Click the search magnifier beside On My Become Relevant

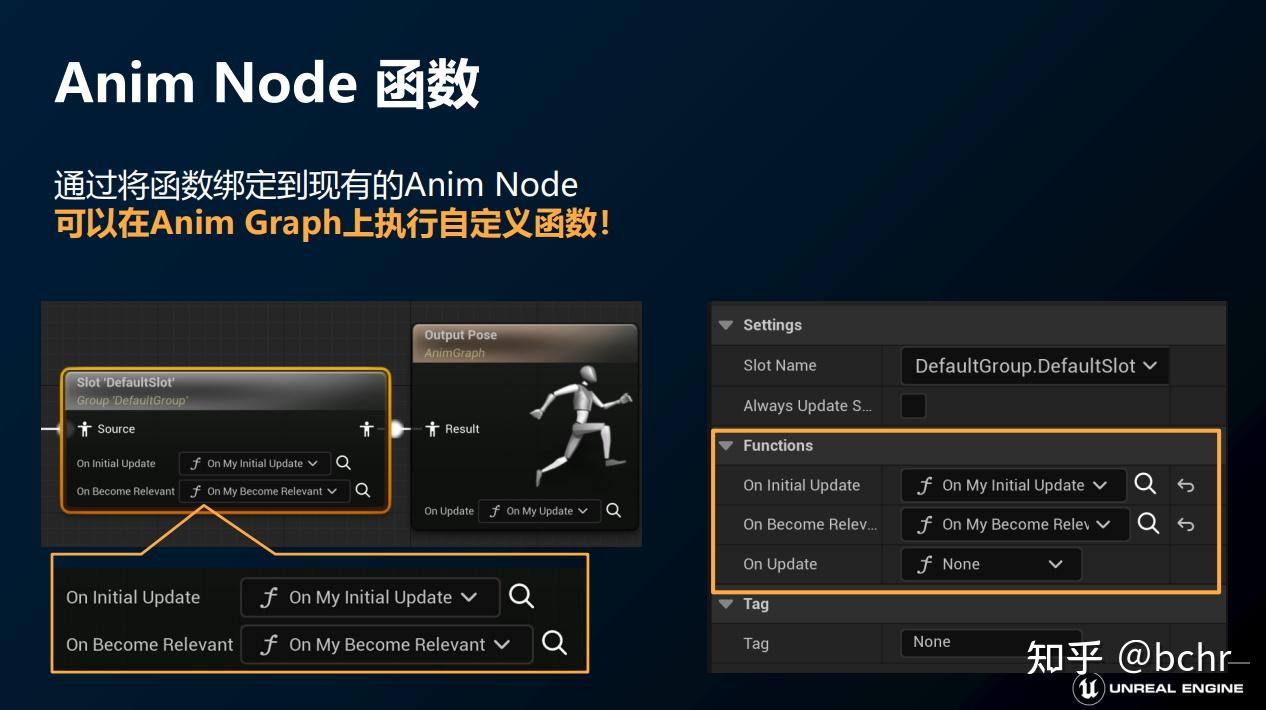point(1147,524)
